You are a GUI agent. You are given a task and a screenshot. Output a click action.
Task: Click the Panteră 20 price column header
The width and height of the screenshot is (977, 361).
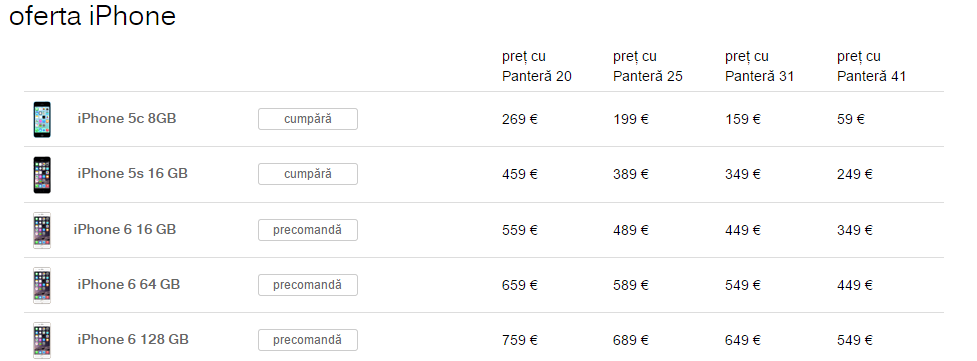pyautogui.click(x=537, y=67)
